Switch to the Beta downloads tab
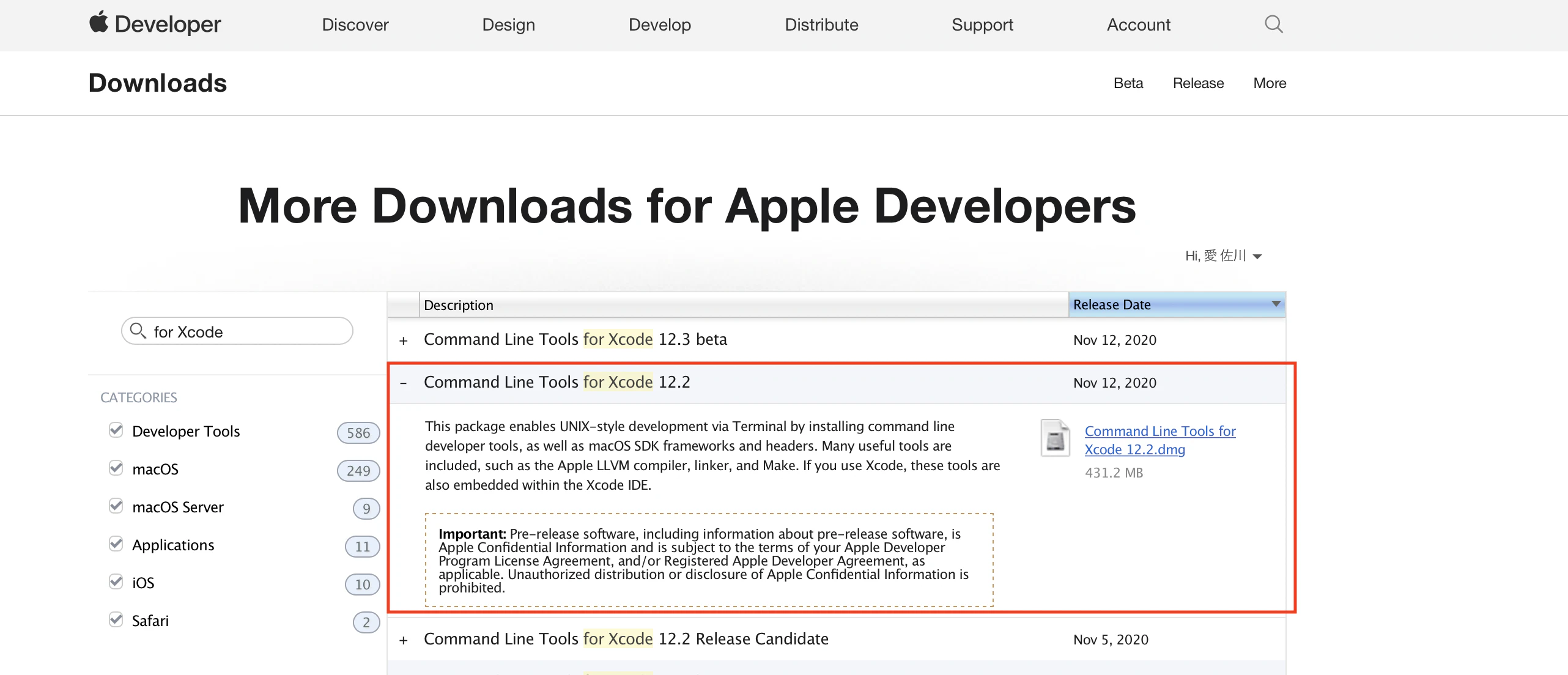The height and width of the screenshot is (675, 1568). 1128,83
